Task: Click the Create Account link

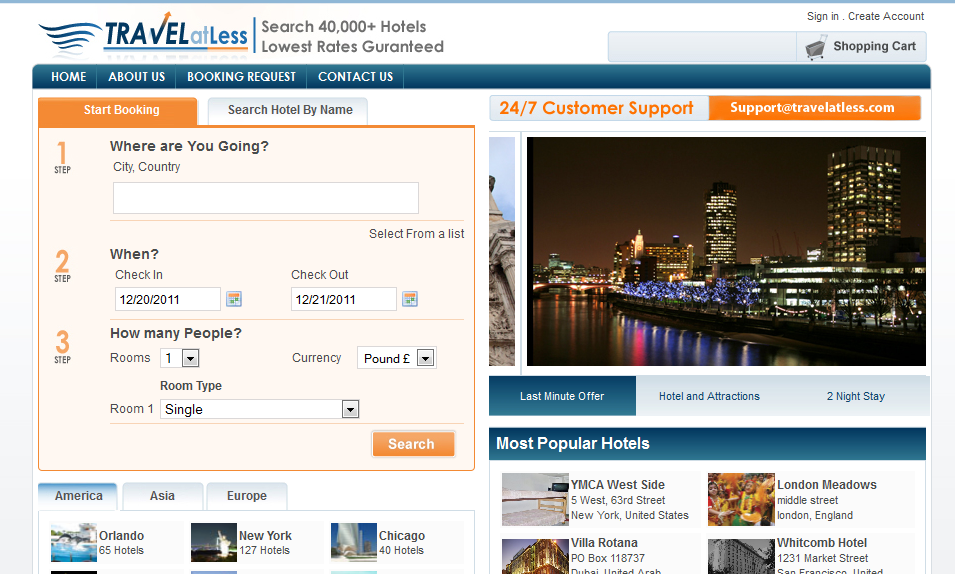Action: coord(886,16)
